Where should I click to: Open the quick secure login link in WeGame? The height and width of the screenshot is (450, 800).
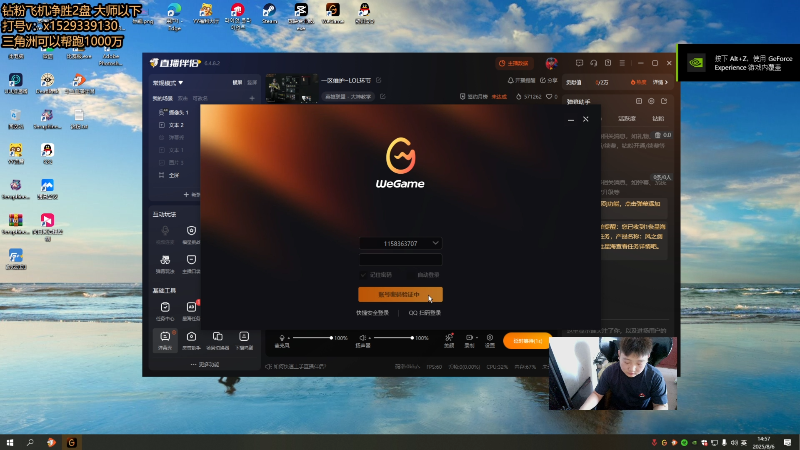click(372, 313)
